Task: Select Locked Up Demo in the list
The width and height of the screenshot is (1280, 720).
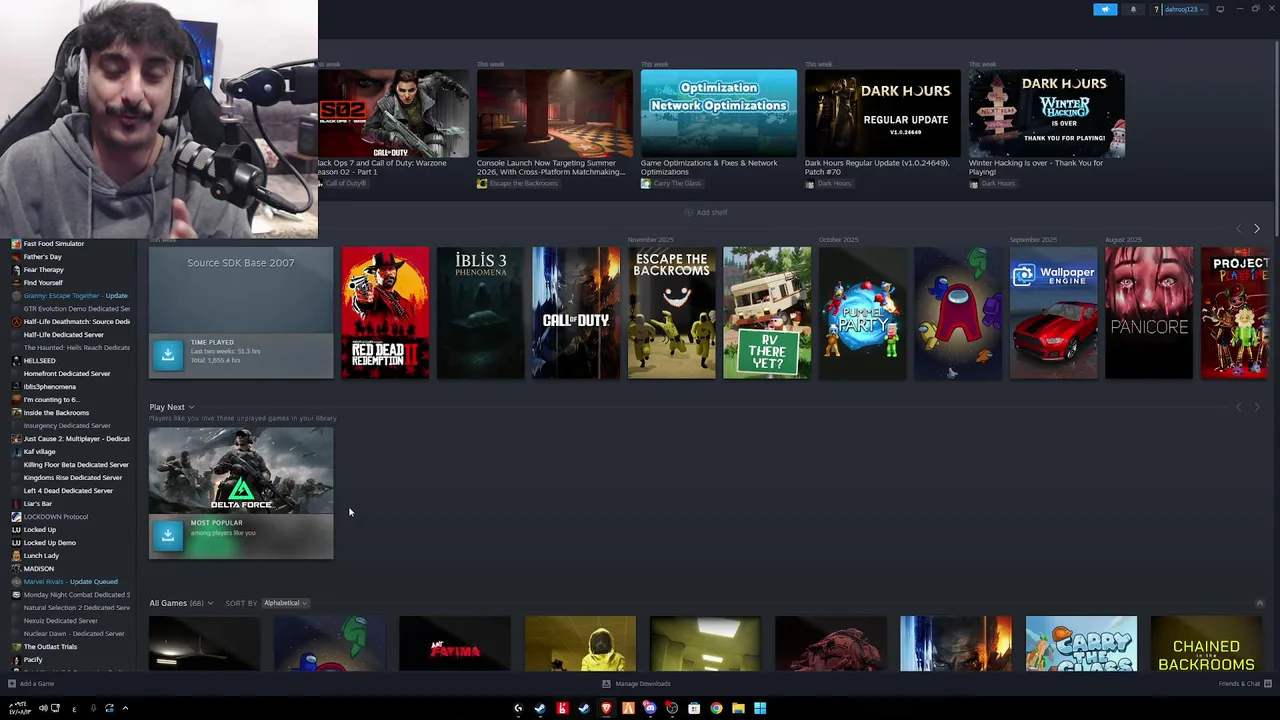Action: pos(50,543)
